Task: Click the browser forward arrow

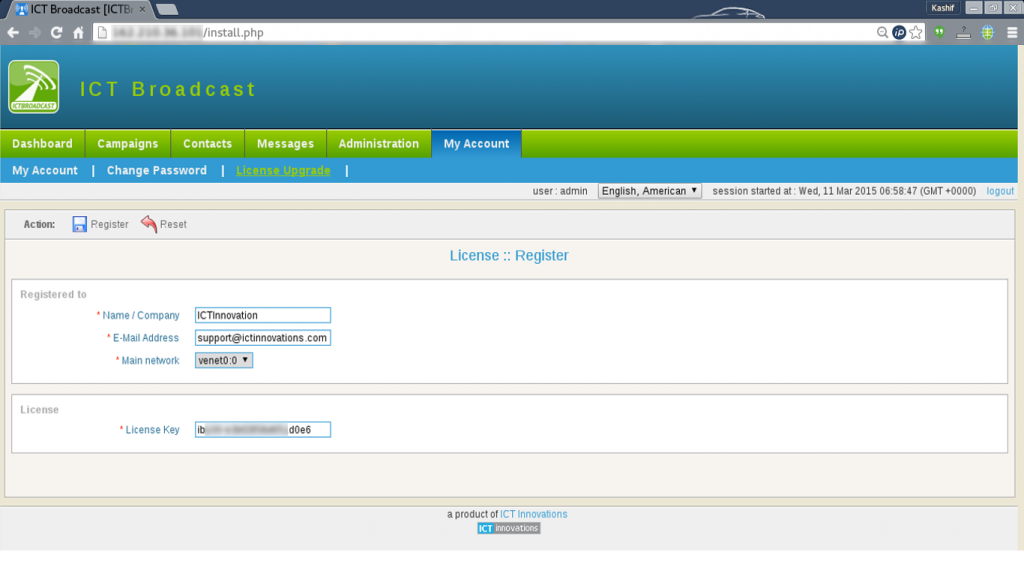Action: click(x=35, y=33)
